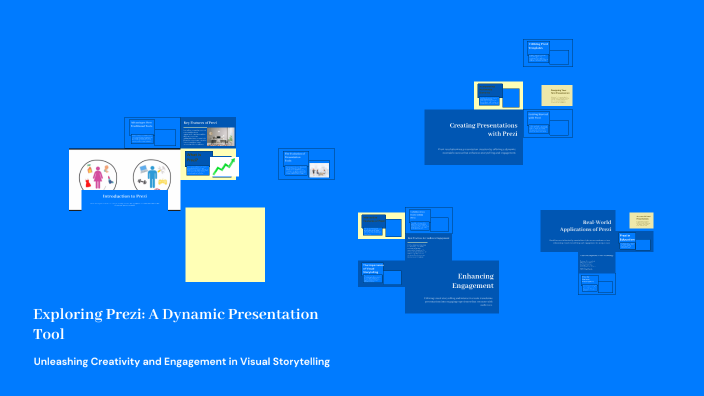Open the Evolution of Presentation Tools slide
This screenshot has width=704, height=396.
pyautogui.click(x=306, y=164)
